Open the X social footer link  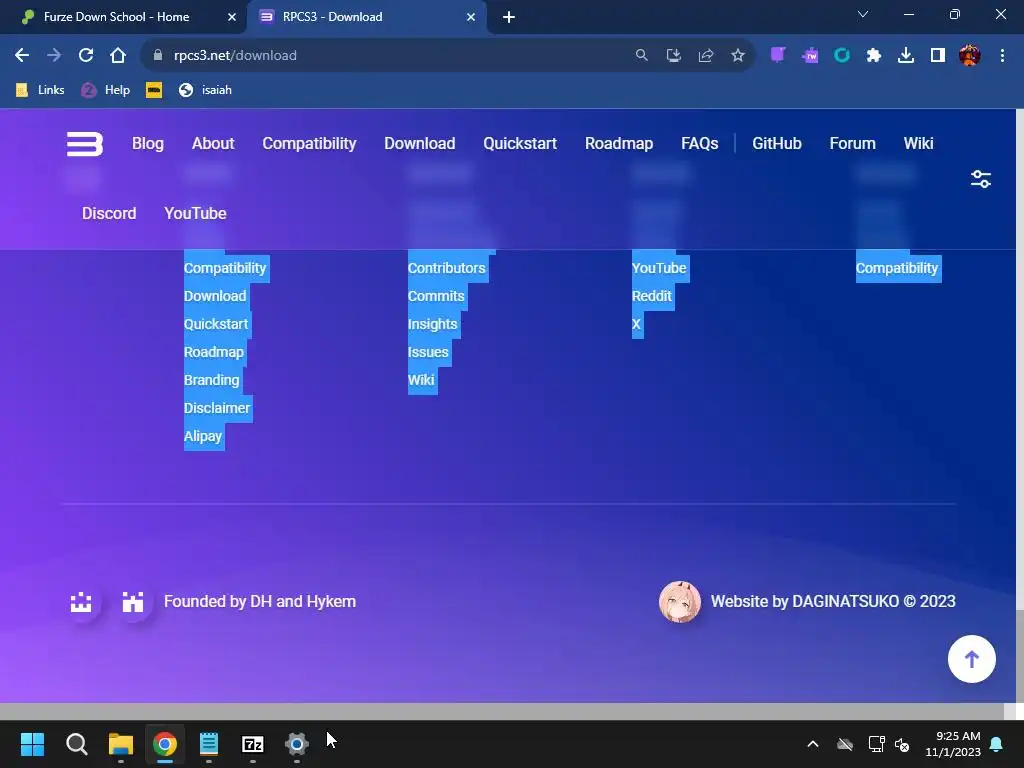(636, 325)
